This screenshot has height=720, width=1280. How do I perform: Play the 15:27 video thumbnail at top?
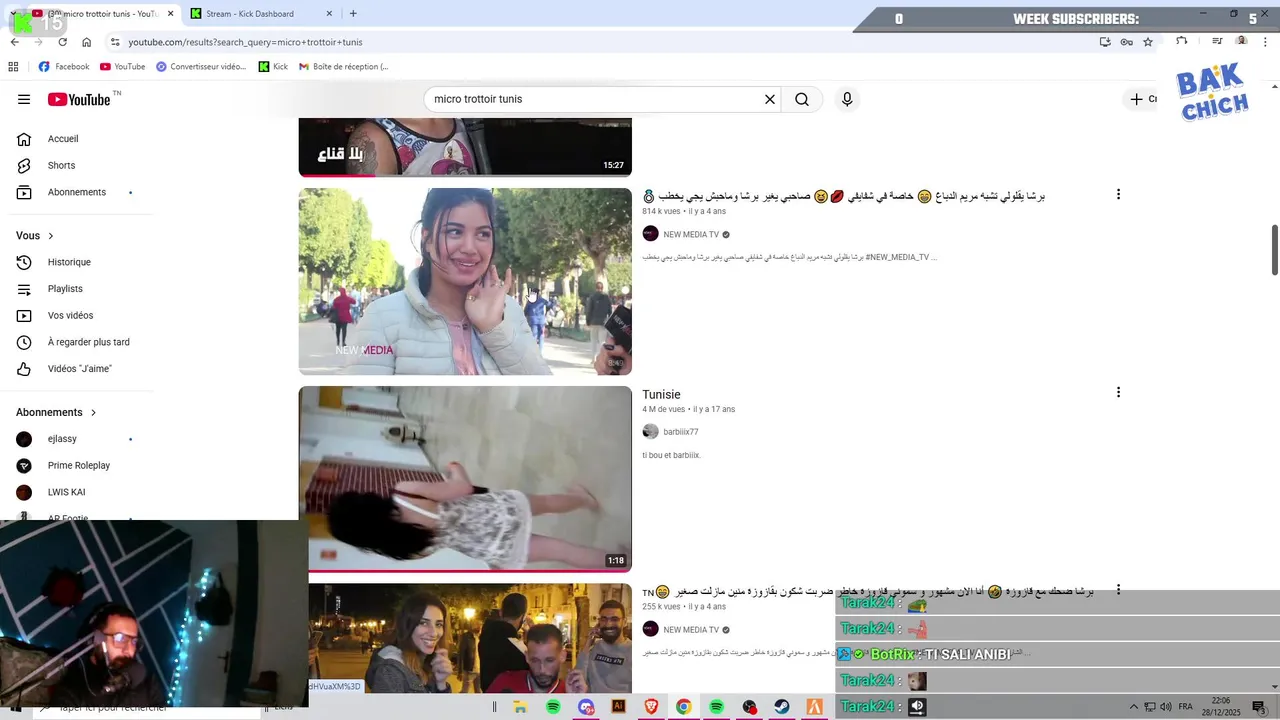pos(465,147)
